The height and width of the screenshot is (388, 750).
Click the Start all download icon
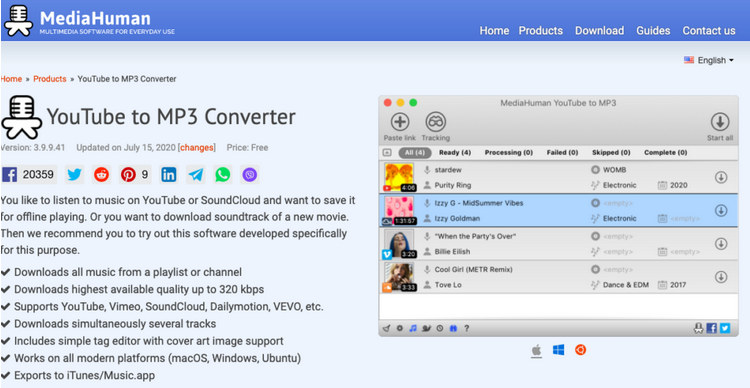[720, 122]
